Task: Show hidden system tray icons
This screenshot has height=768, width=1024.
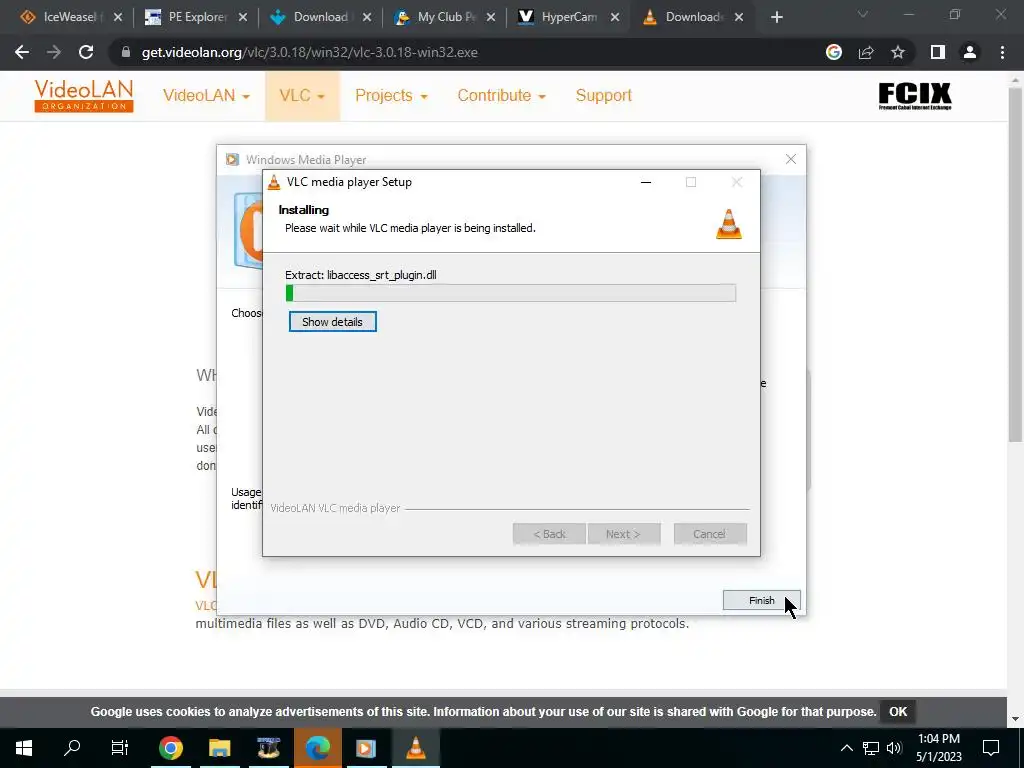Action: 846,748
